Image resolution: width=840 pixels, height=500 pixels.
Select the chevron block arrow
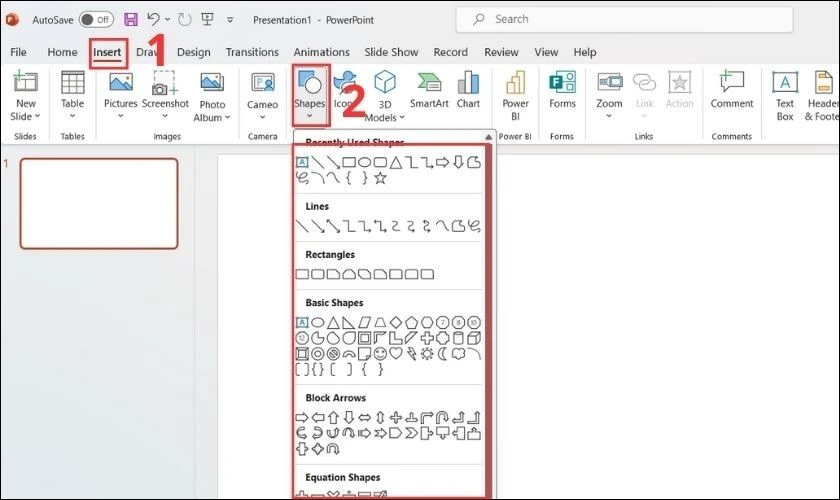(x=411, y=433)
